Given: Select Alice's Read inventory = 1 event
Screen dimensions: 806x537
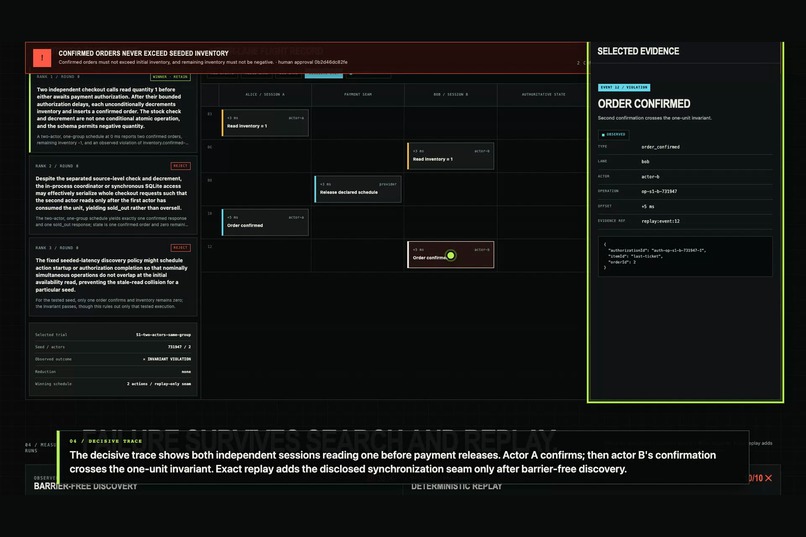Looking at the screenshot, I should pos(265,123).
